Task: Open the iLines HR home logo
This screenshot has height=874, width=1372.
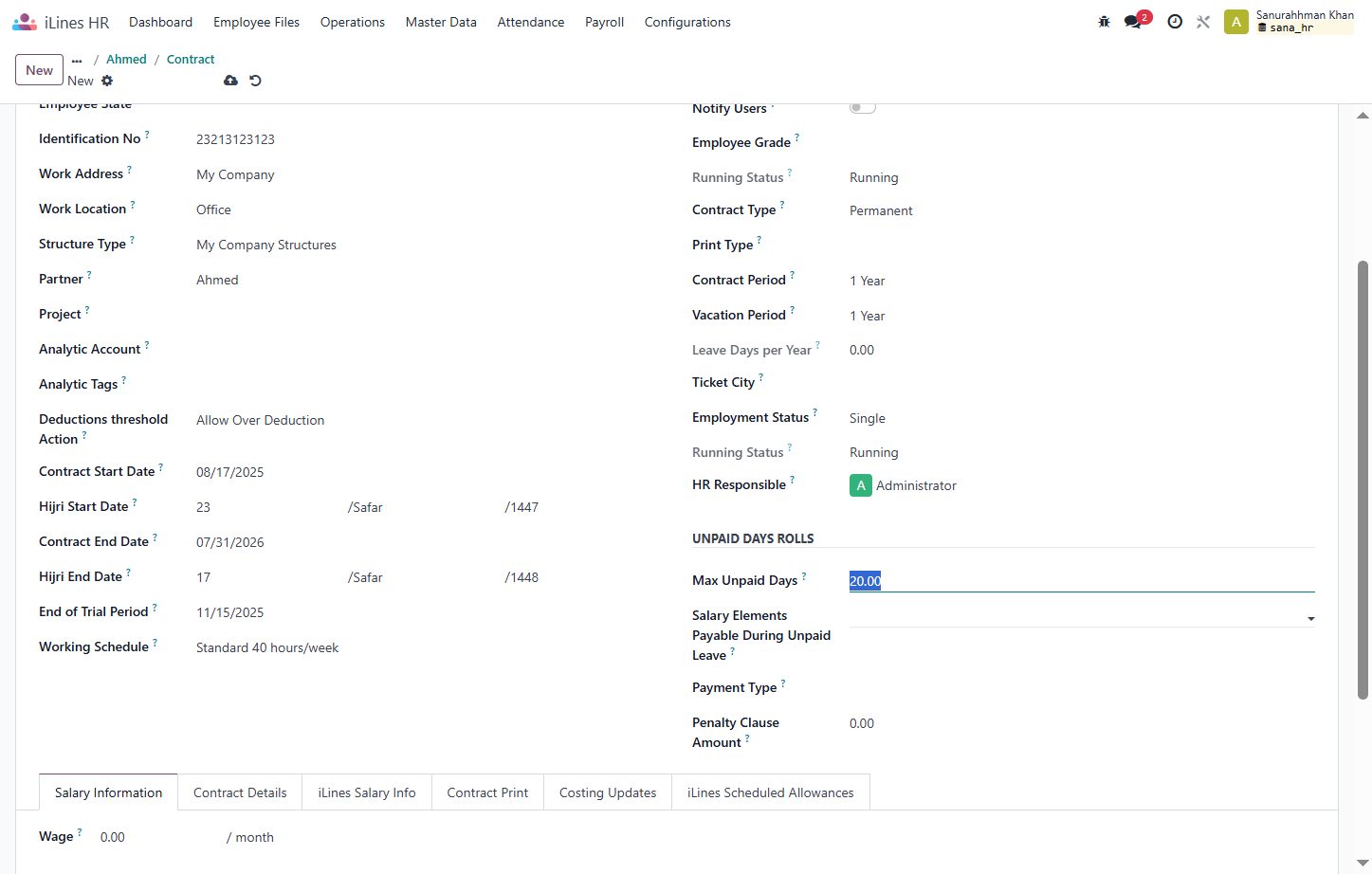Action: pos(61,22)
